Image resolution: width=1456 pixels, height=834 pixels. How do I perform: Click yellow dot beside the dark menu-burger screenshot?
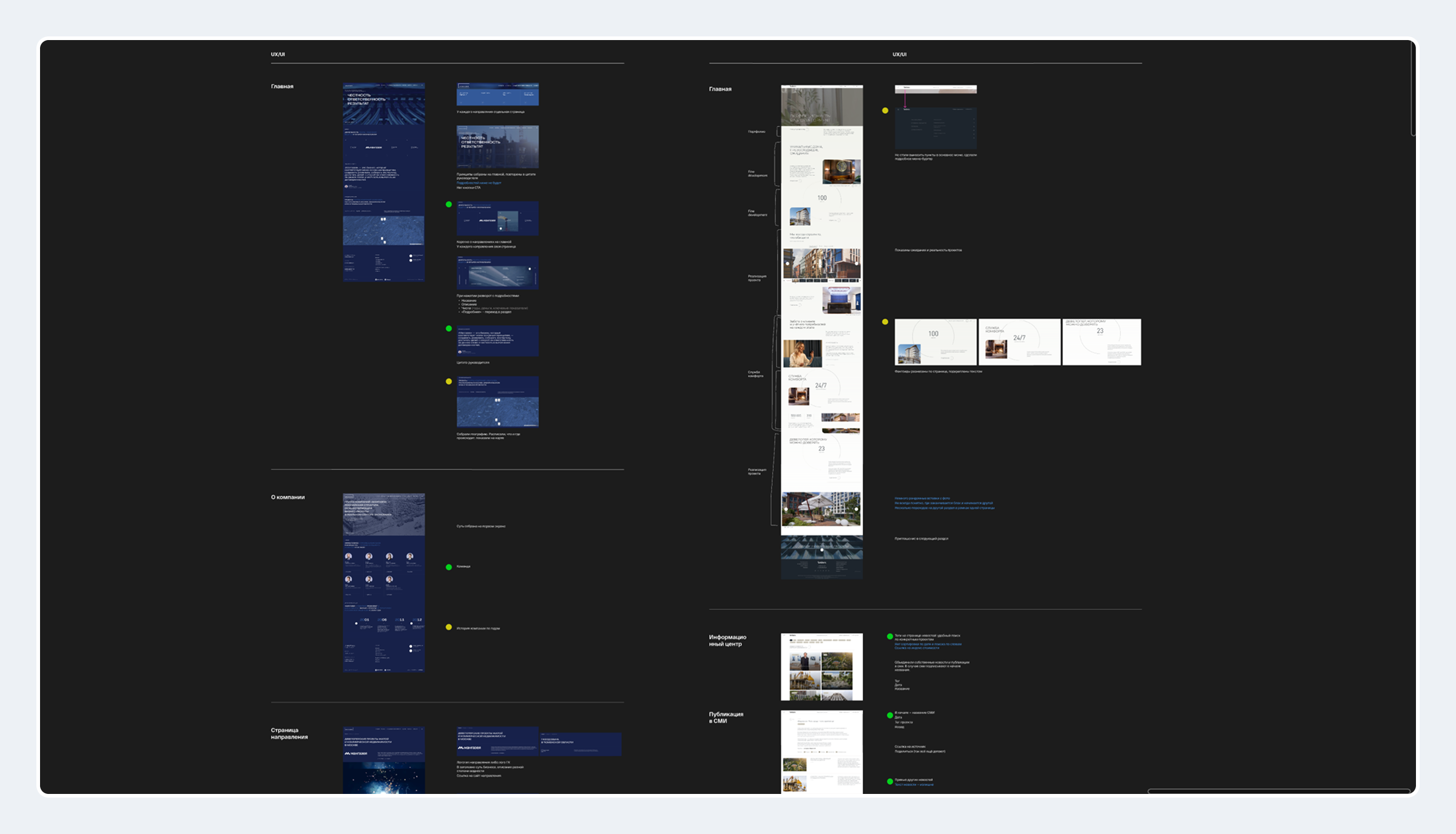[885, 110]
